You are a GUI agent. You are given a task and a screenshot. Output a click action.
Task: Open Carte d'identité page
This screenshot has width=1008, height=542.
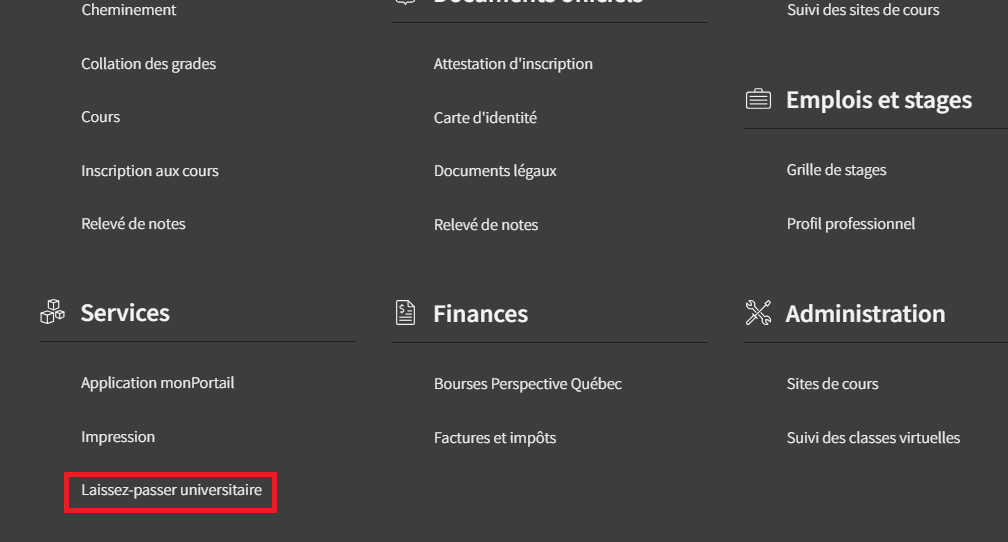click(485, 118)
